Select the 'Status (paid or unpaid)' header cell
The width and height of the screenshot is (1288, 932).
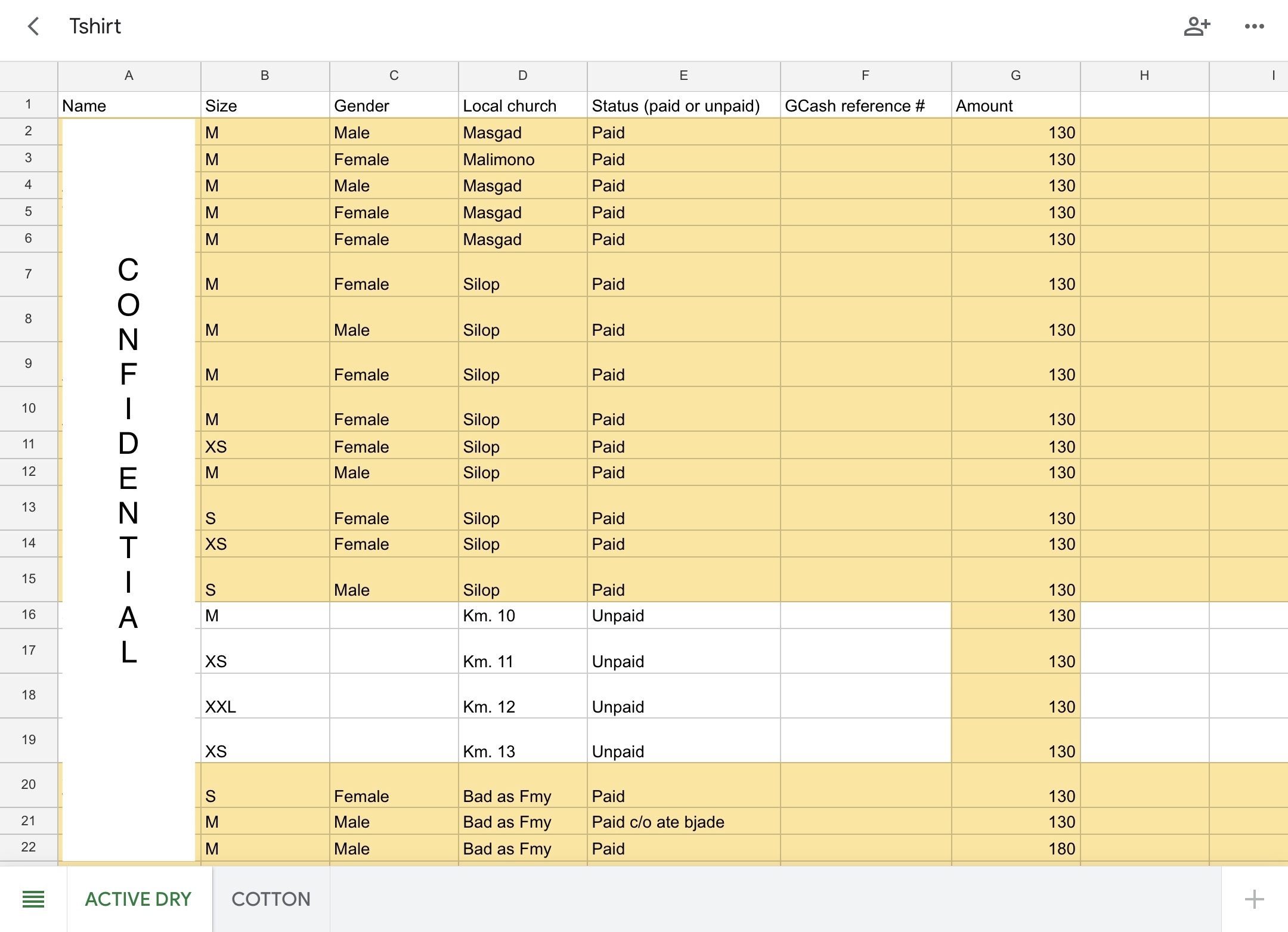683,105
